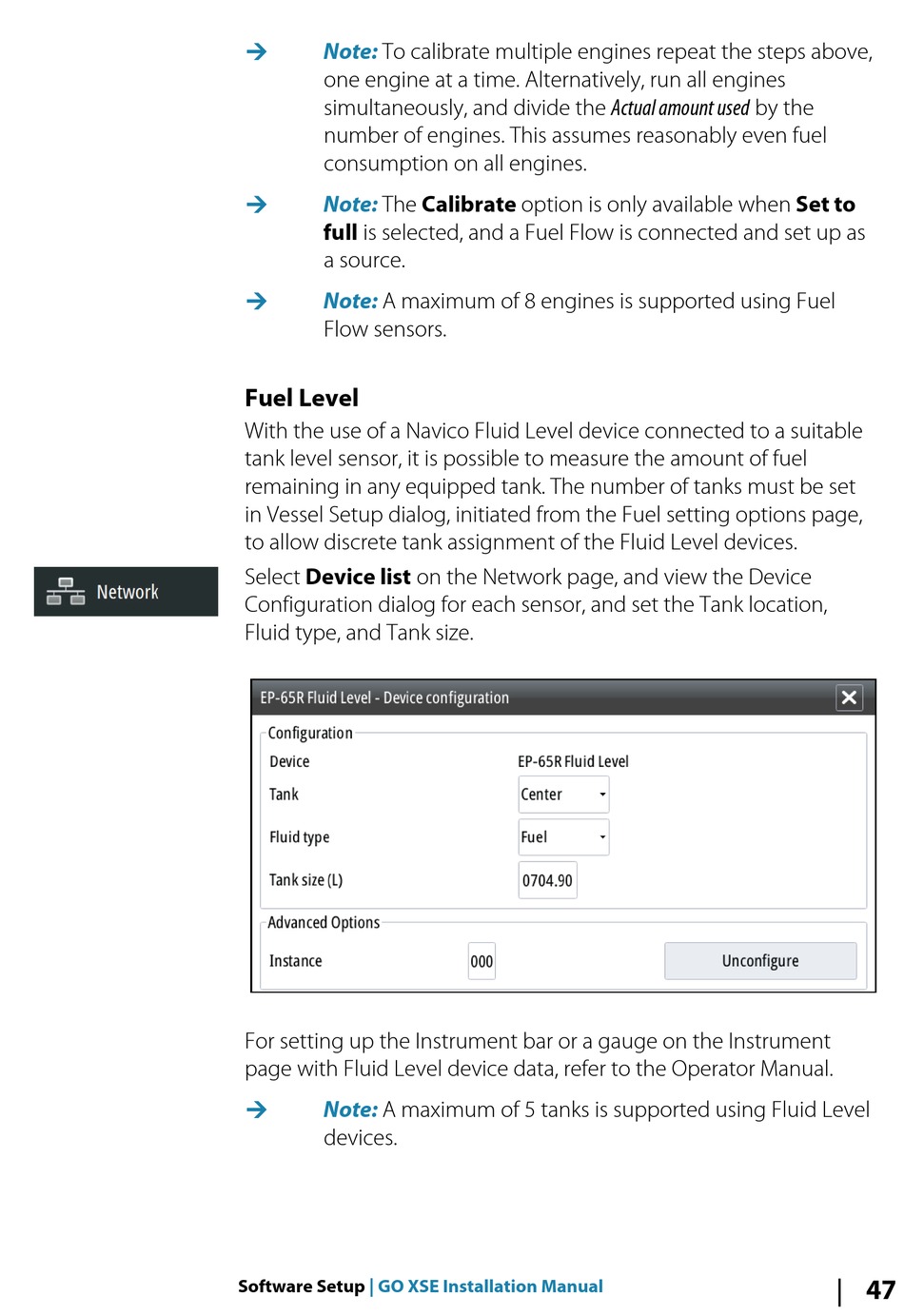Click the arrow icon before 8 engines note
The height and width of the screenshot is (1316, 904).
[x=257, y=301]
